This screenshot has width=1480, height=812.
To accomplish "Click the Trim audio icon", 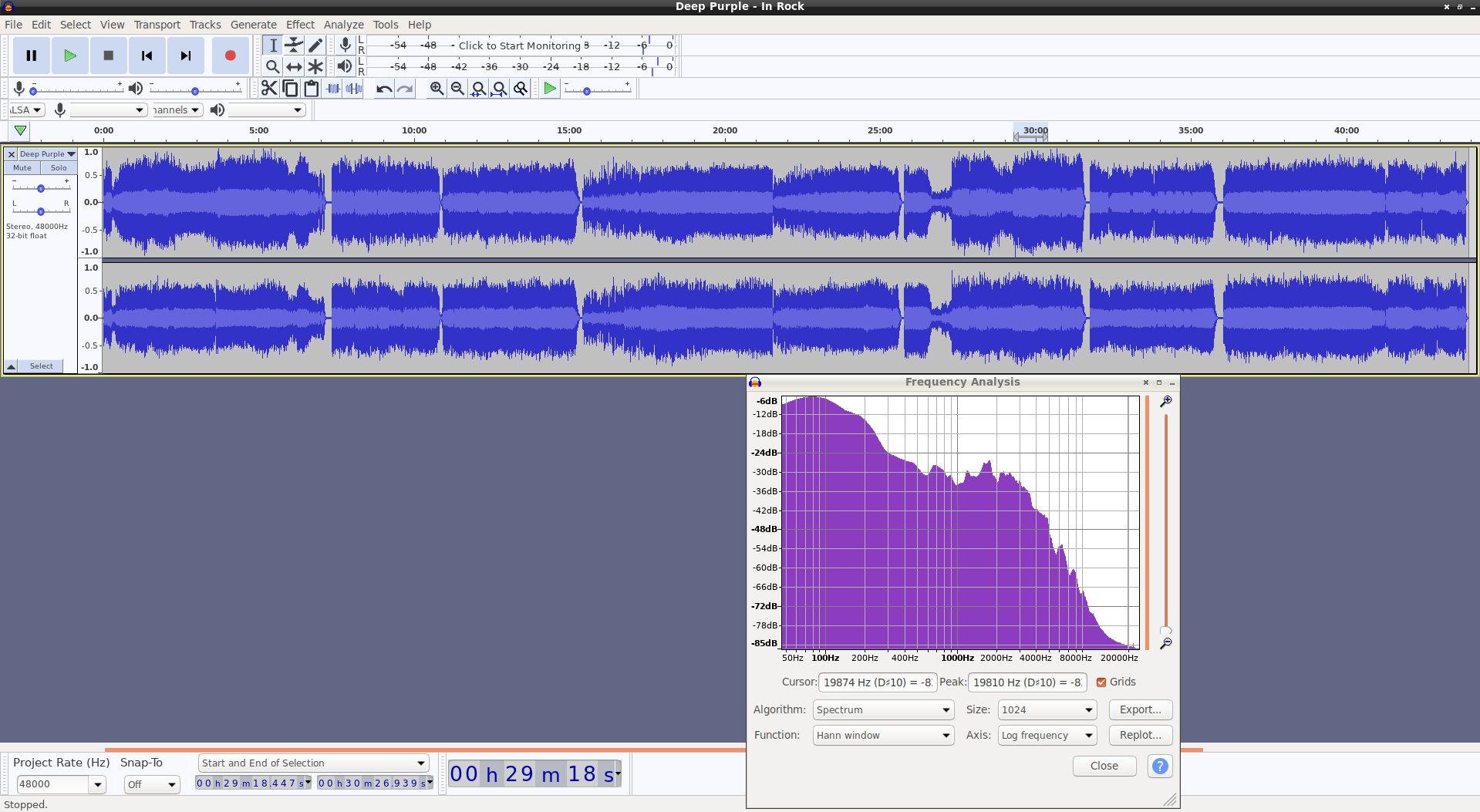I will tap(333, 89).
